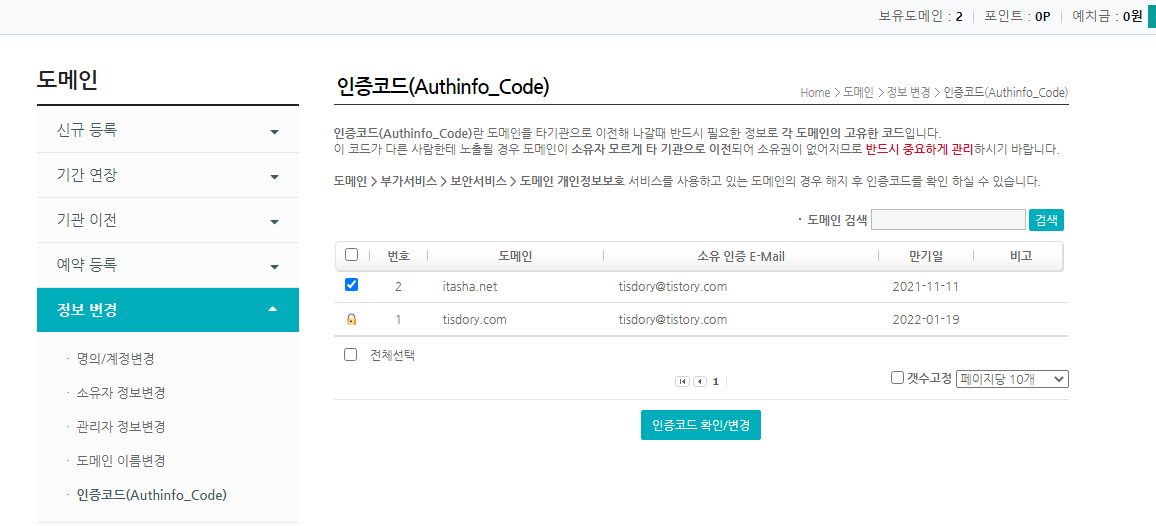Uncheck the itasha.net row checkbox
This screenshot has width=1156, height=526.
click(x=352, y=285)
